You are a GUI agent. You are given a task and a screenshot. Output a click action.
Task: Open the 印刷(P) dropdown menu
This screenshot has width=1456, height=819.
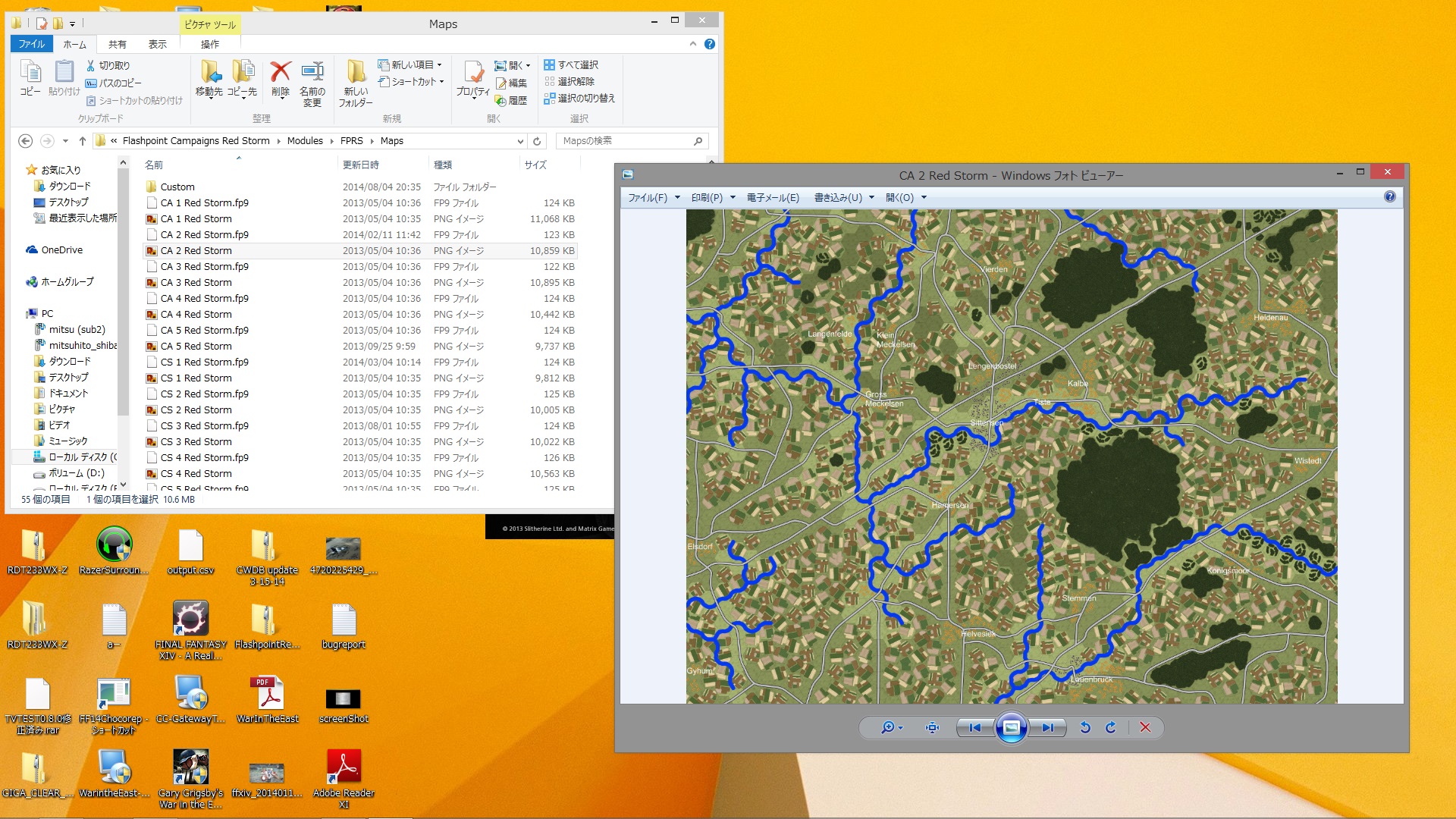[713, 197]
